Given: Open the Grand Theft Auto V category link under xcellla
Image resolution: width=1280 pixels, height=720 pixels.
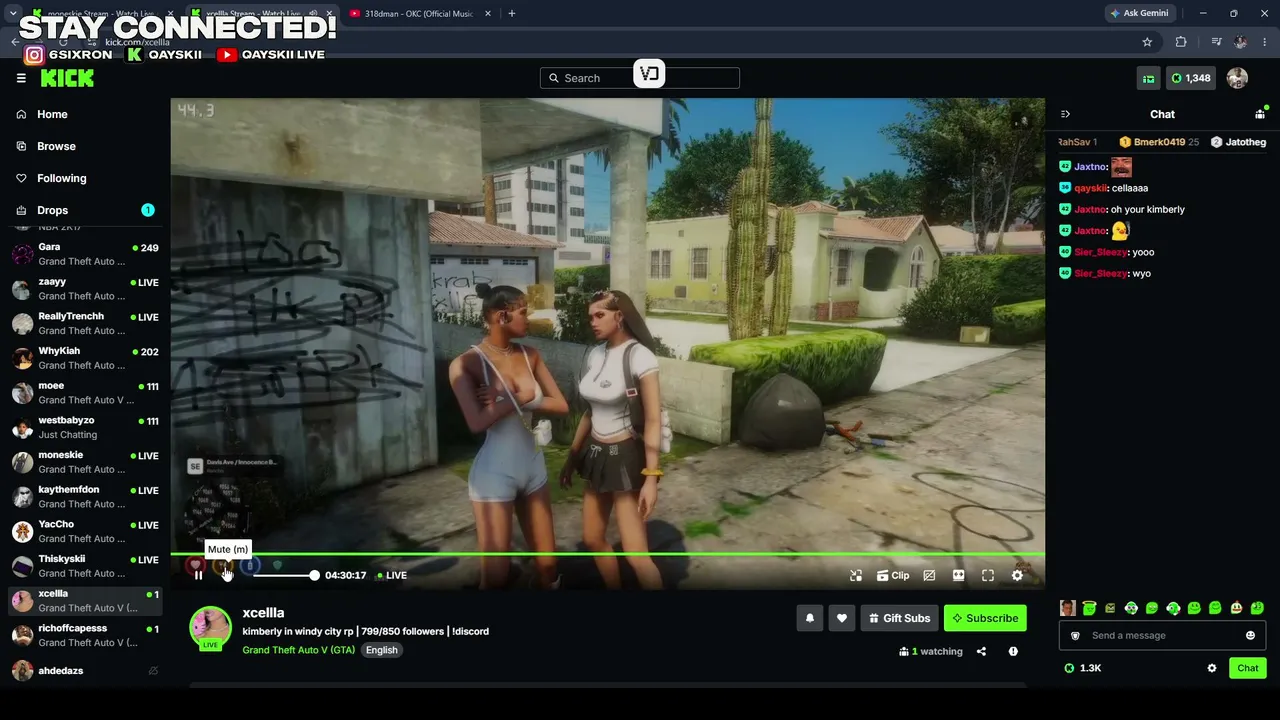Looking at the screenshot, I should 298,650.
